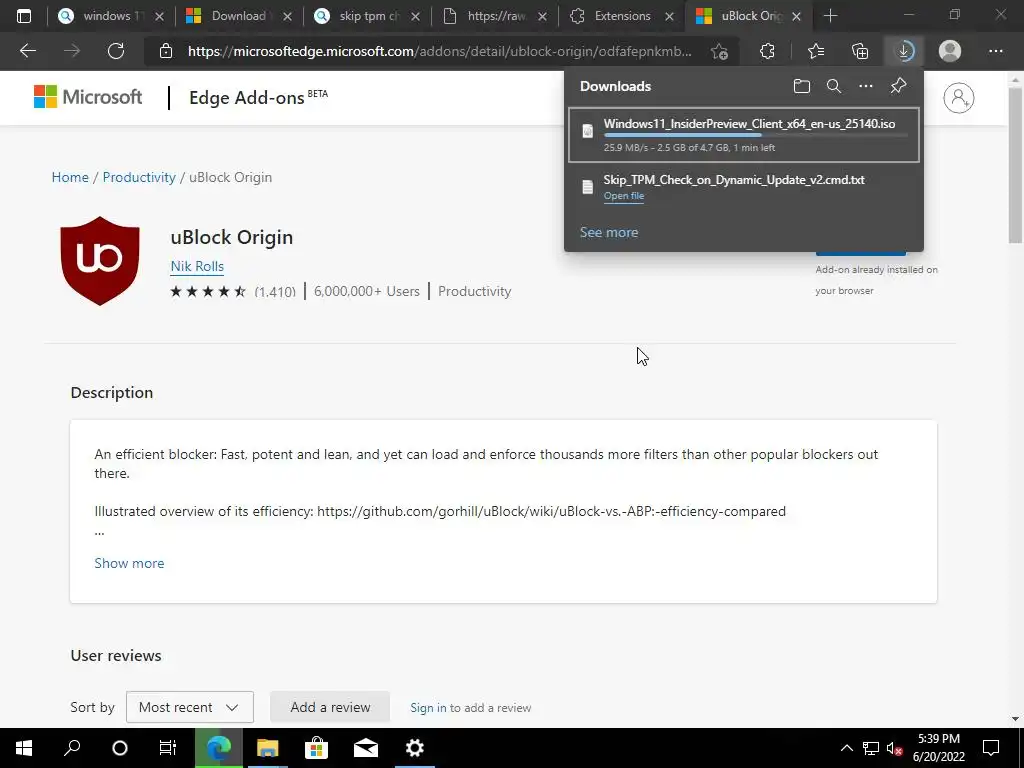The height and width of the screenshot is (768, 1024).
Task: Open Task View on the taskbar
Action: click(168, 748)
